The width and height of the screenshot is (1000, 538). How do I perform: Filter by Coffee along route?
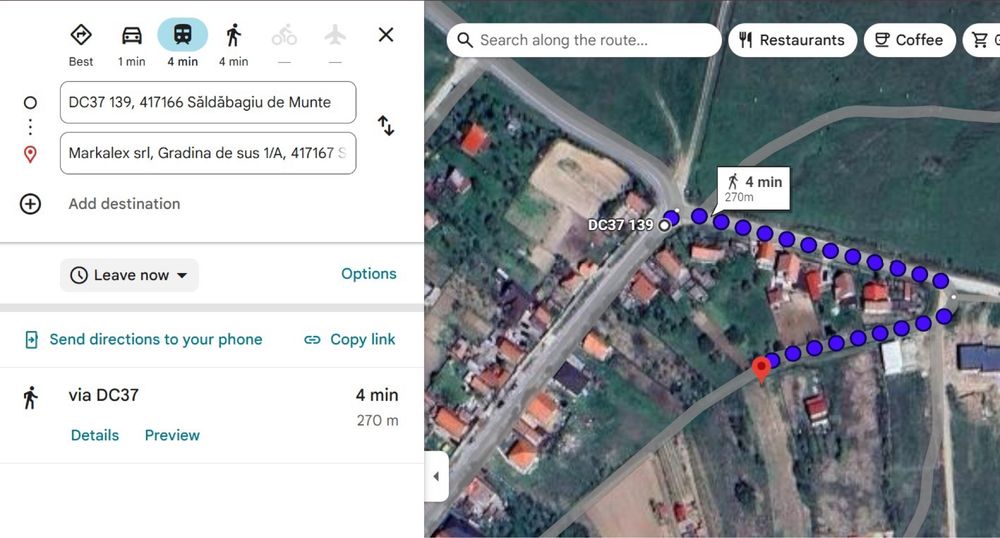[x=909, y=40]
